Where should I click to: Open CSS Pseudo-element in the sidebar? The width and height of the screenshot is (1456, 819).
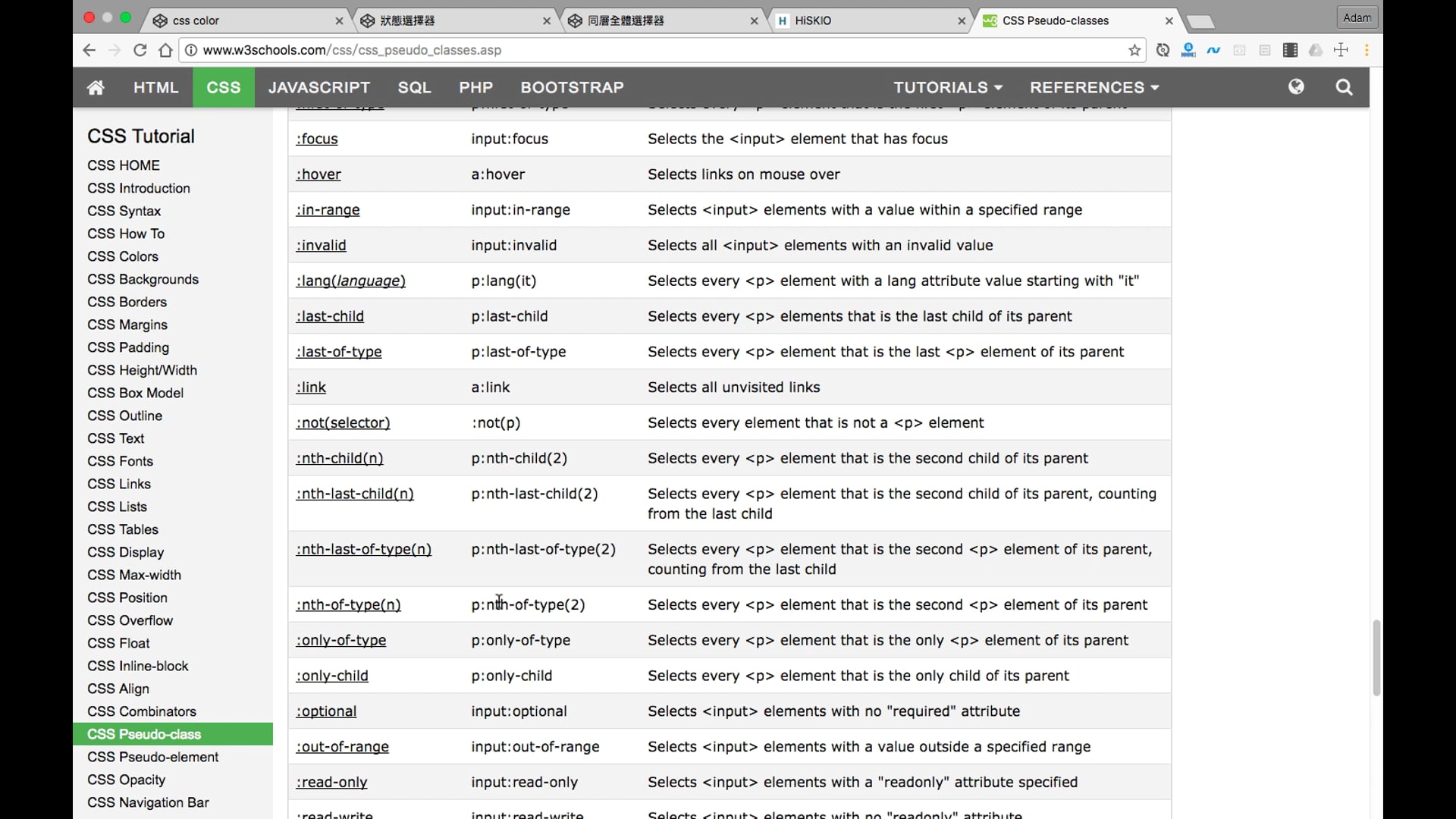(x=152, y=757)
